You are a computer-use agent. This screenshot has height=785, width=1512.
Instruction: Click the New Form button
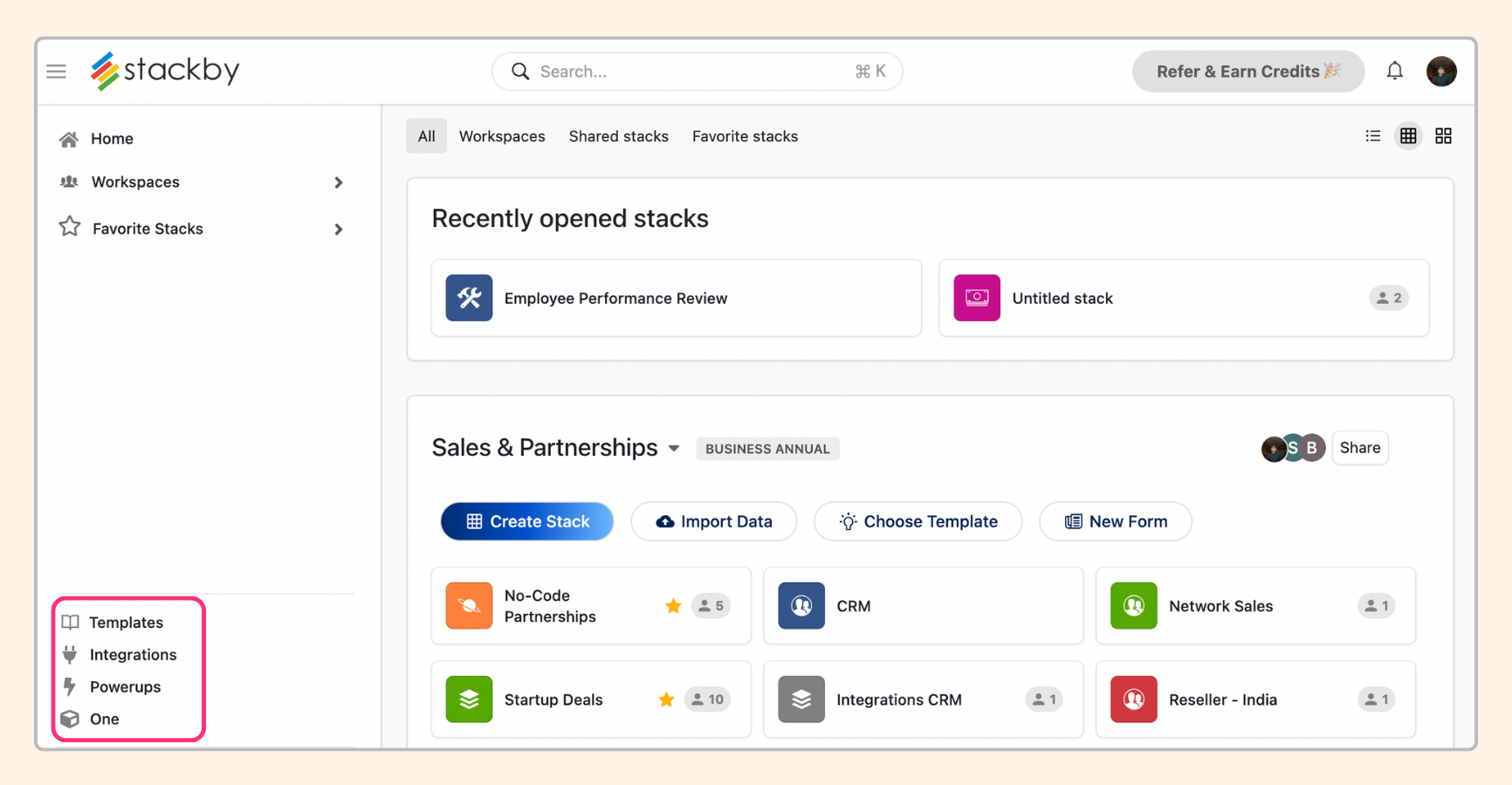pyautogui.click(x=1116, y=521)
